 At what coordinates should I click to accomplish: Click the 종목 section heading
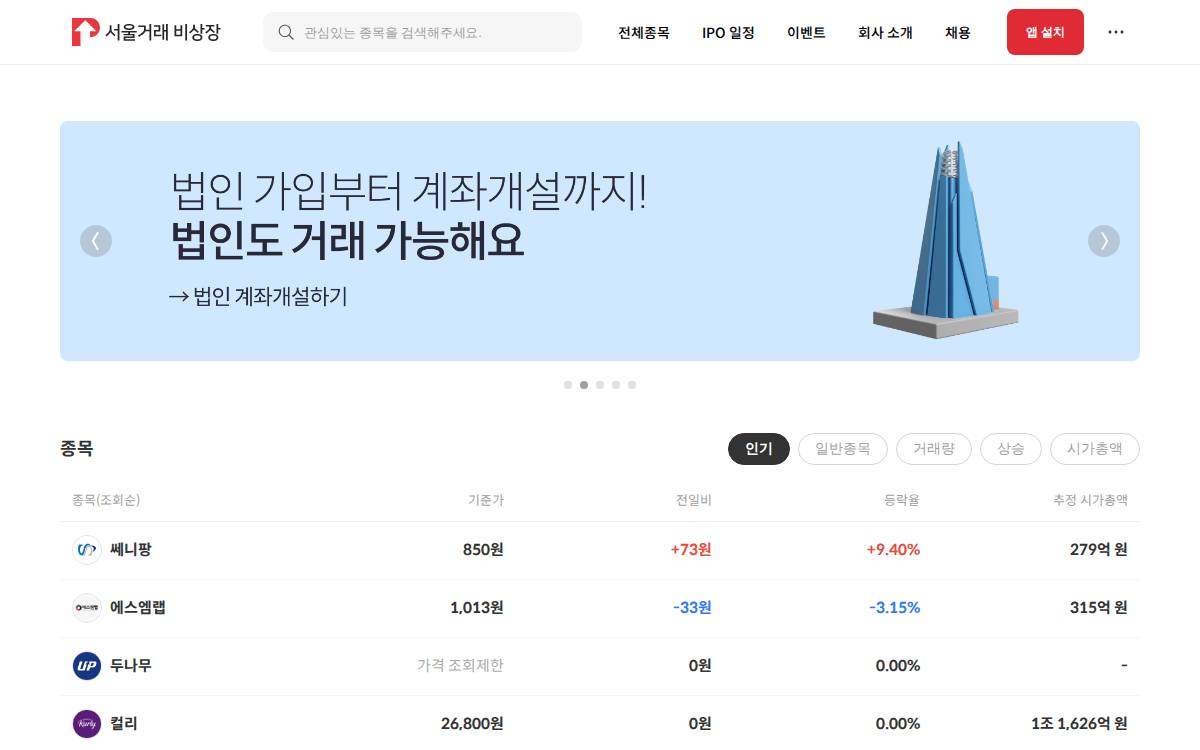[x=77, y=449]
